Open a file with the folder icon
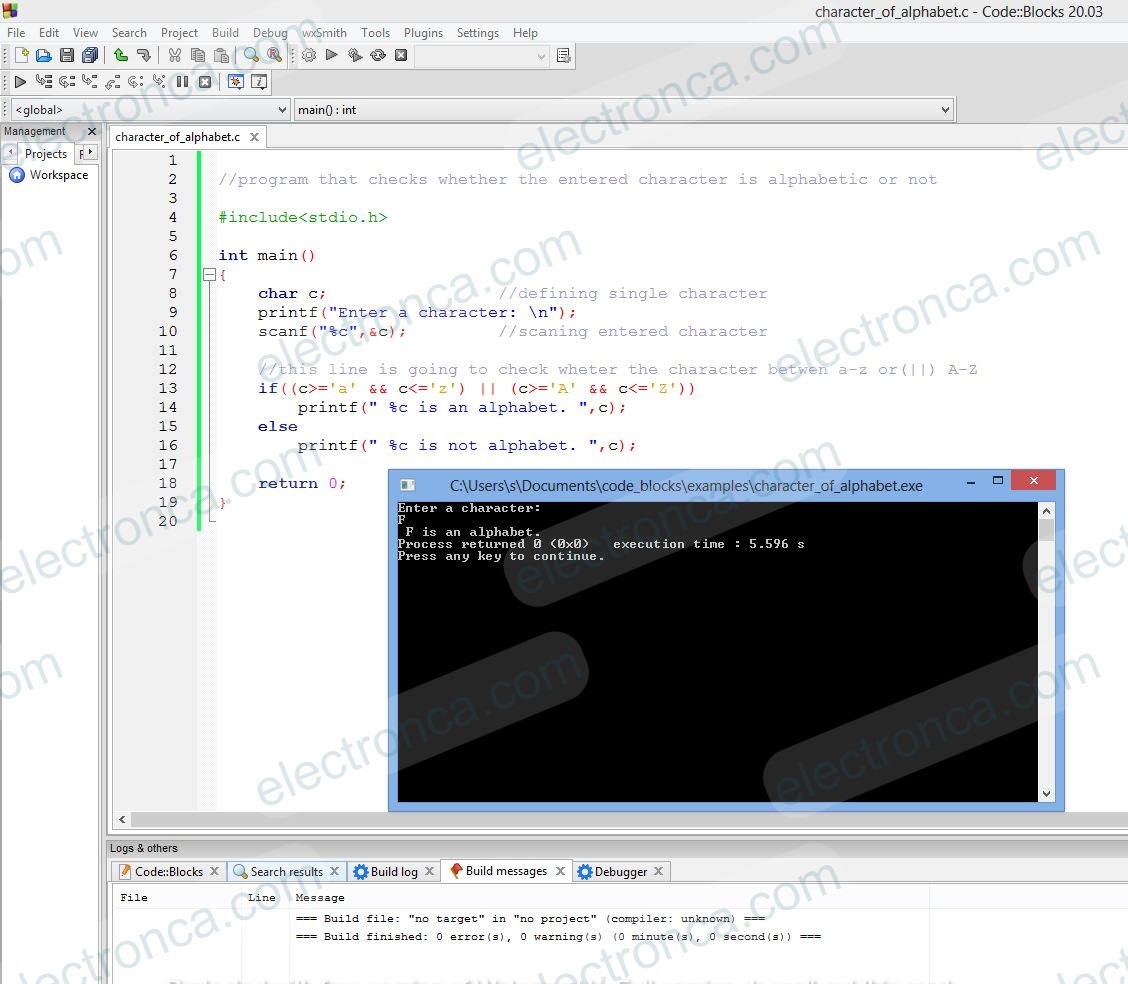The image size is (1128, 984). 43,56
